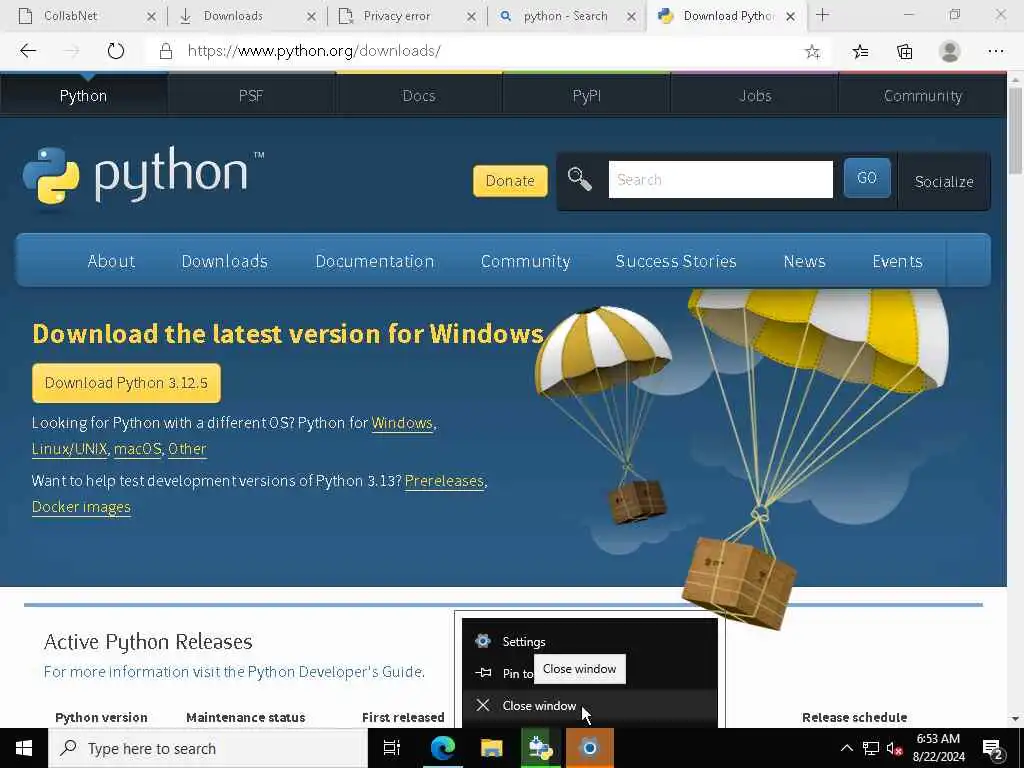Click the orange taskbar app icon
Viewport: 1024px width, 768px height.
click(x=590, y=748)
